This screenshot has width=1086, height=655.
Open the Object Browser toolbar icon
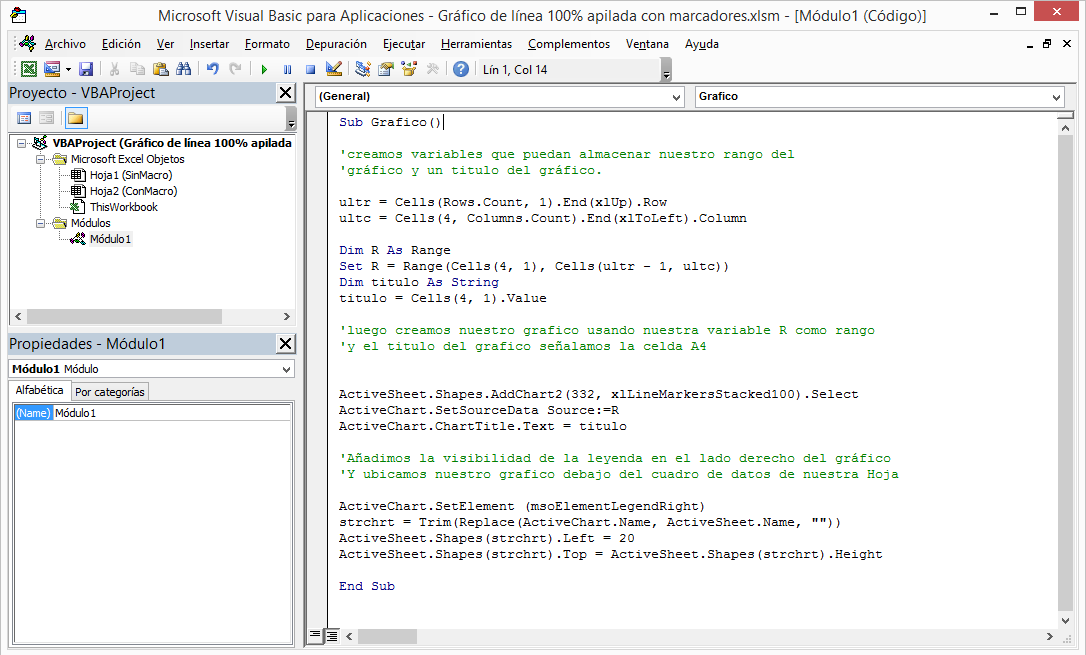point(409,69)
